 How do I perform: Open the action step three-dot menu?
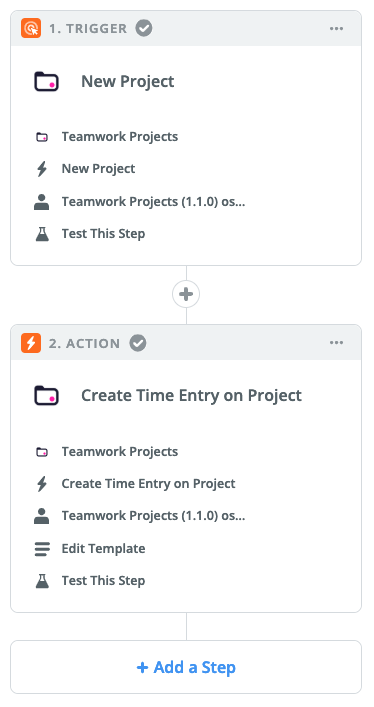pos(336,343)
